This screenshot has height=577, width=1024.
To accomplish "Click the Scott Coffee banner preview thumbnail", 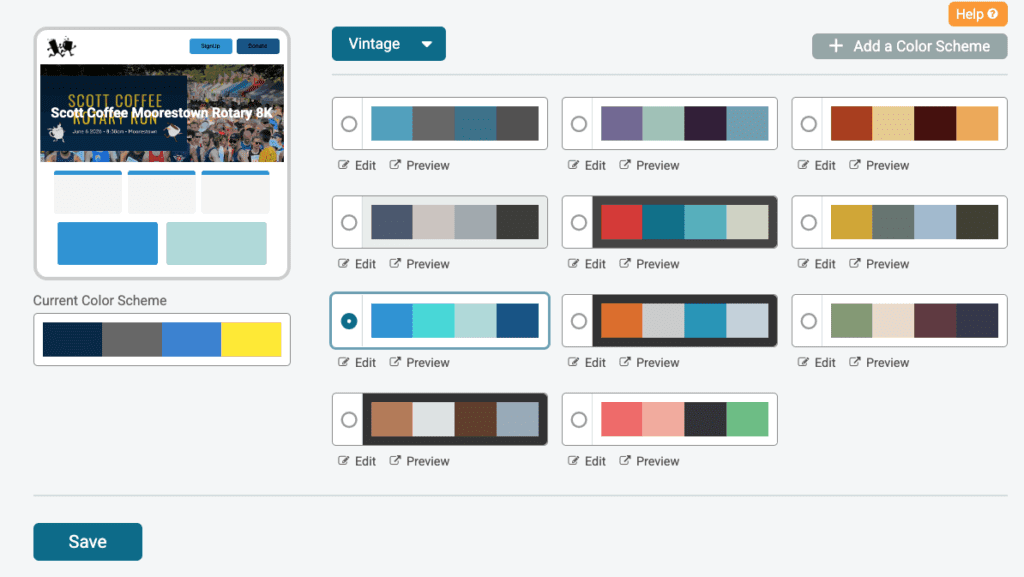I will [162, 113].
